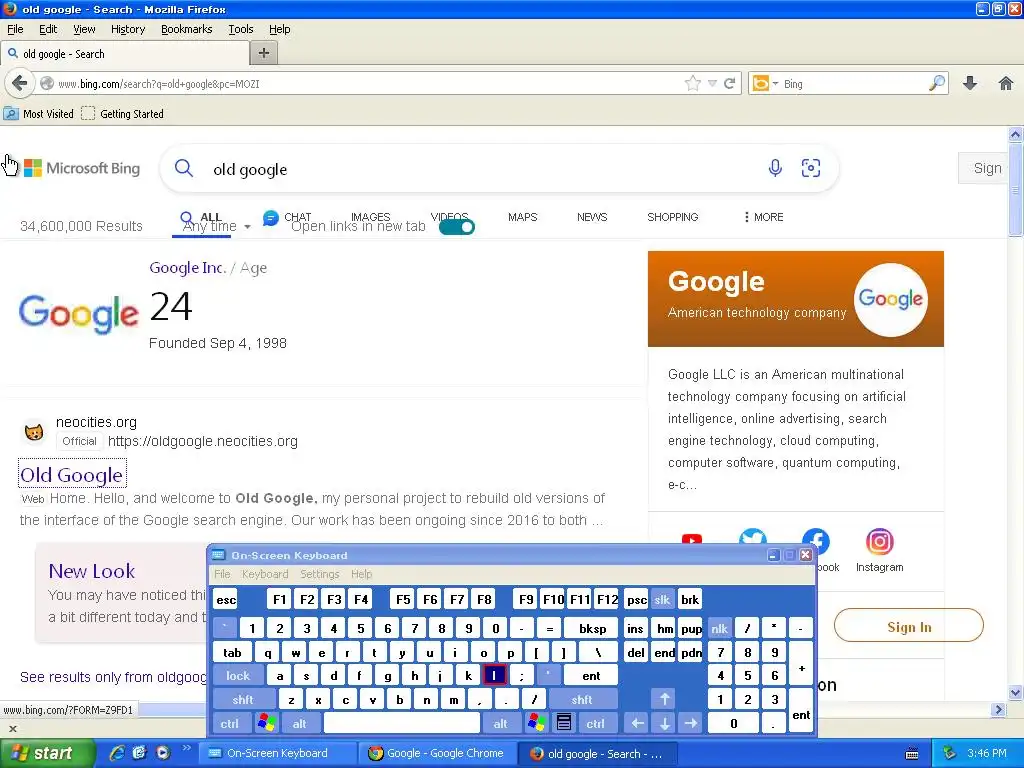Screen dimensions: 1024x768
Task: Click the left Windows key on on-screen keyboard
Action: pos(266,723)
